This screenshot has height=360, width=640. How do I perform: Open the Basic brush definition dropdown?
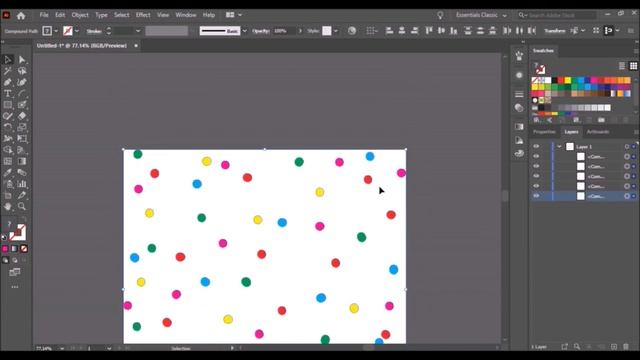244,31
